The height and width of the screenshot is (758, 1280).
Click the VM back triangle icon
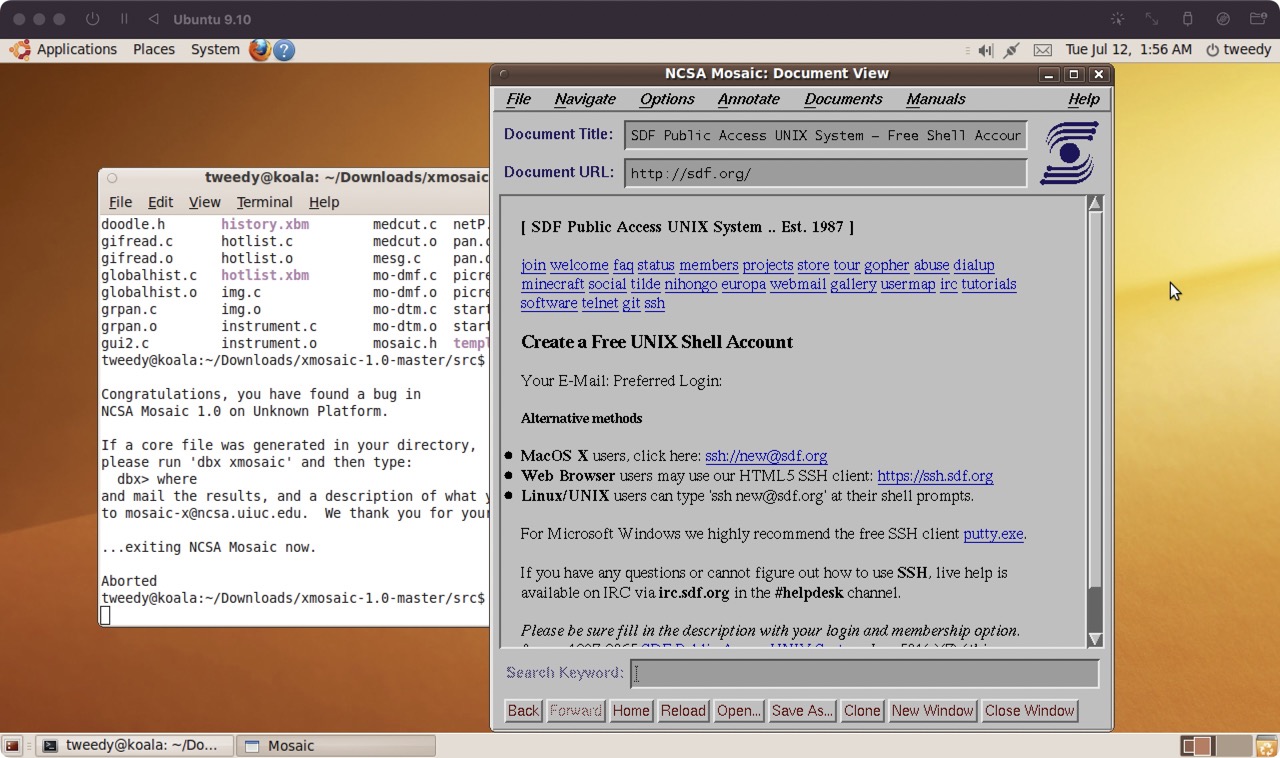pos(153,19)
